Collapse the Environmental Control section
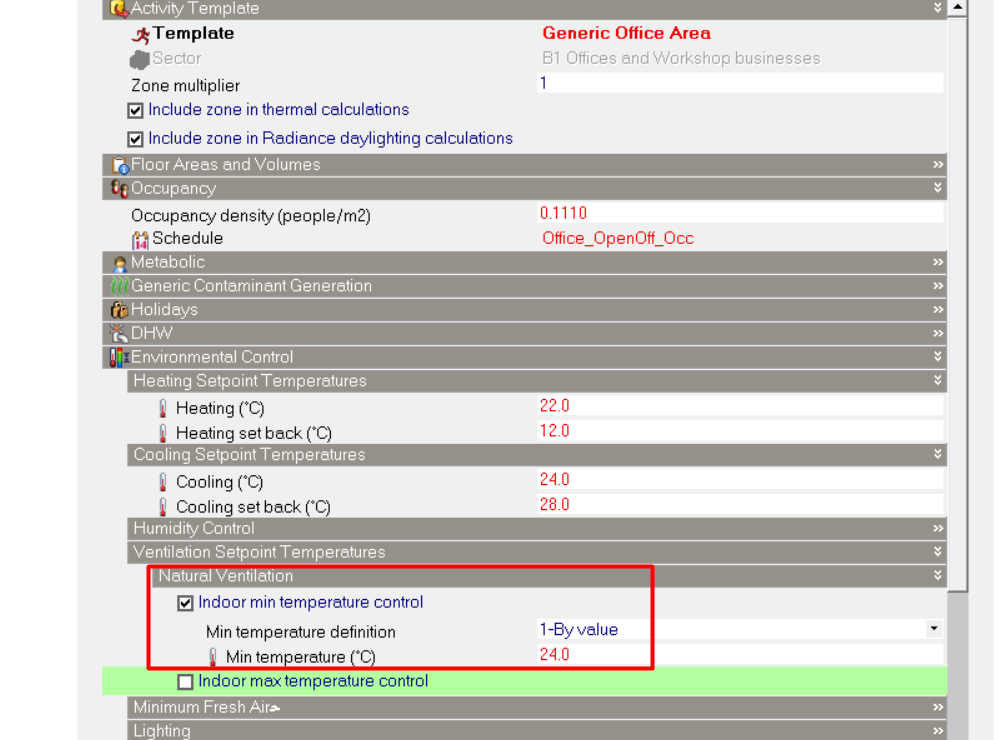This screenshot has width=1008, height=740. coord(938,356)
